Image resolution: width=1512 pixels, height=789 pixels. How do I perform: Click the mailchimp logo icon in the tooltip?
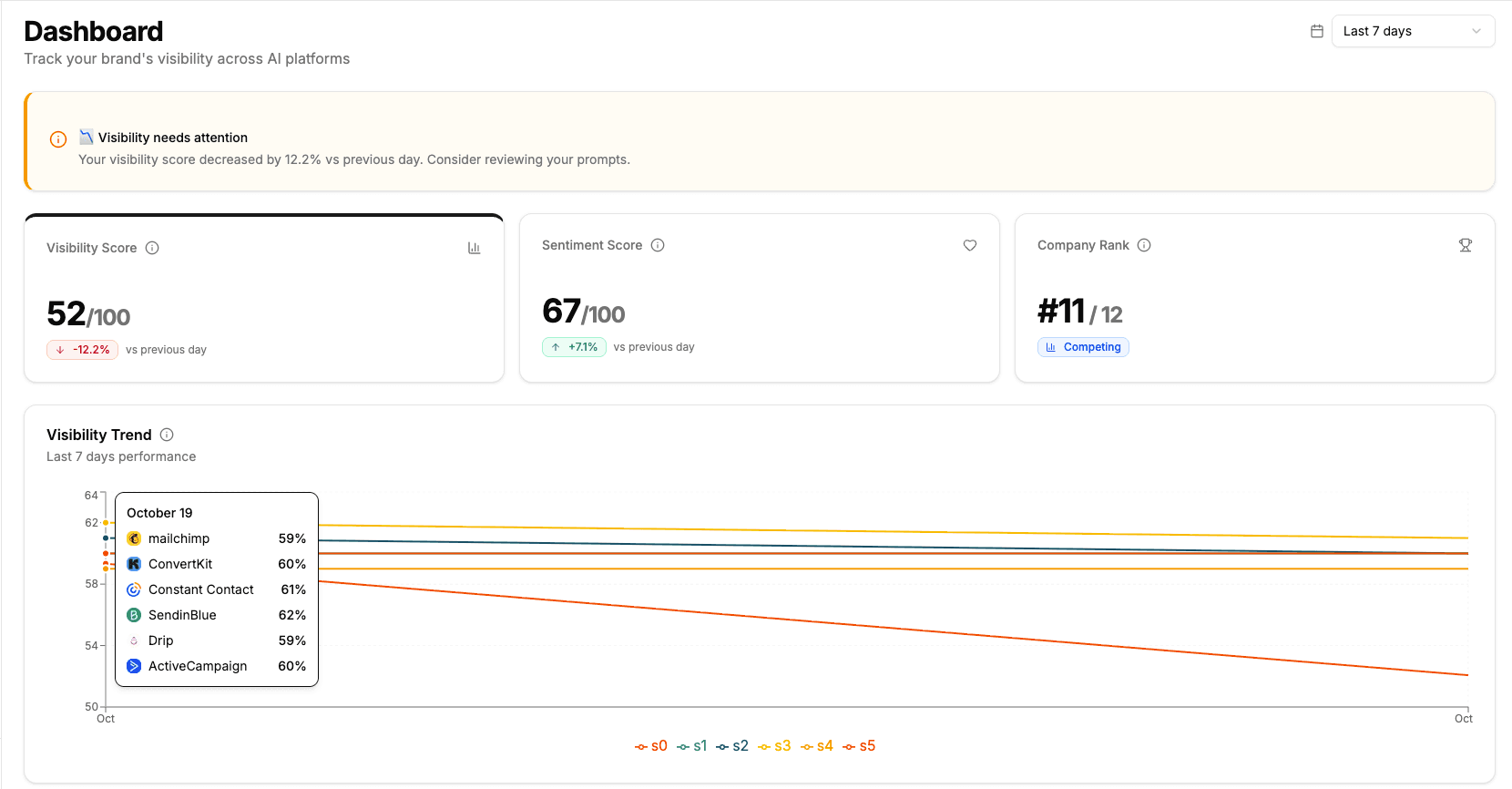coord(134,538)
